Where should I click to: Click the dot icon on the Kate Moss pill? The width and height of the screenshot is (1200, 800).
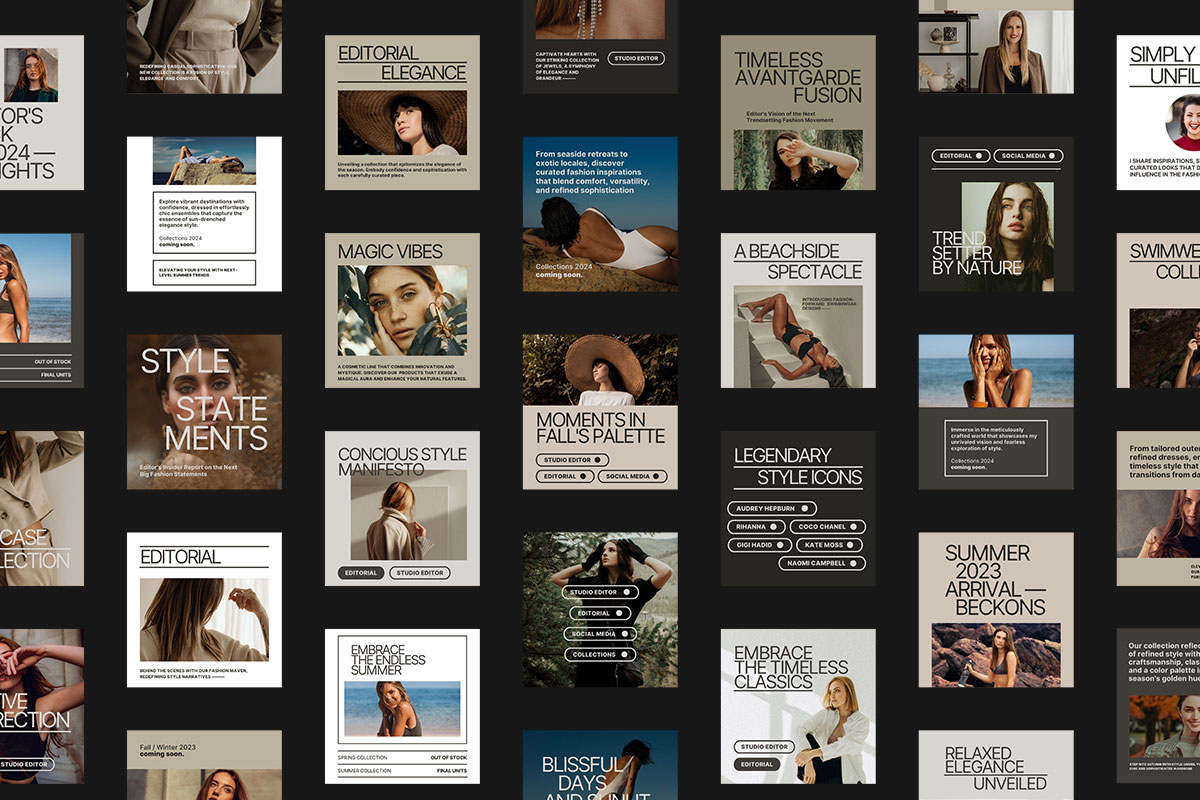(850, 545)
